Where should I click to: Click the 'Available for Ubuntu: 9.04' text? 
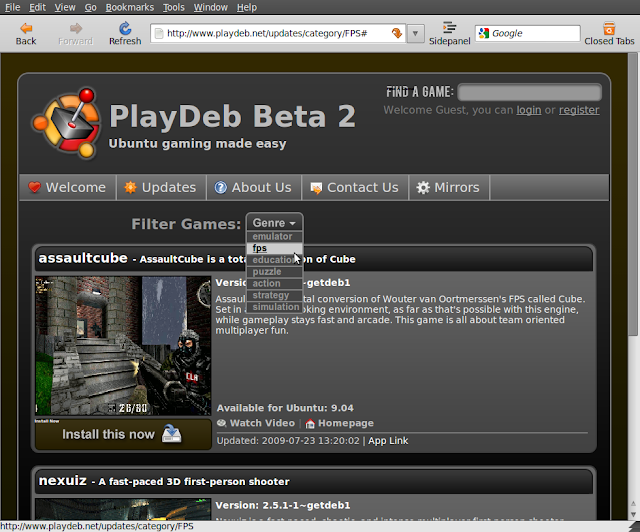pyautogui.click(x=285, y=408)
